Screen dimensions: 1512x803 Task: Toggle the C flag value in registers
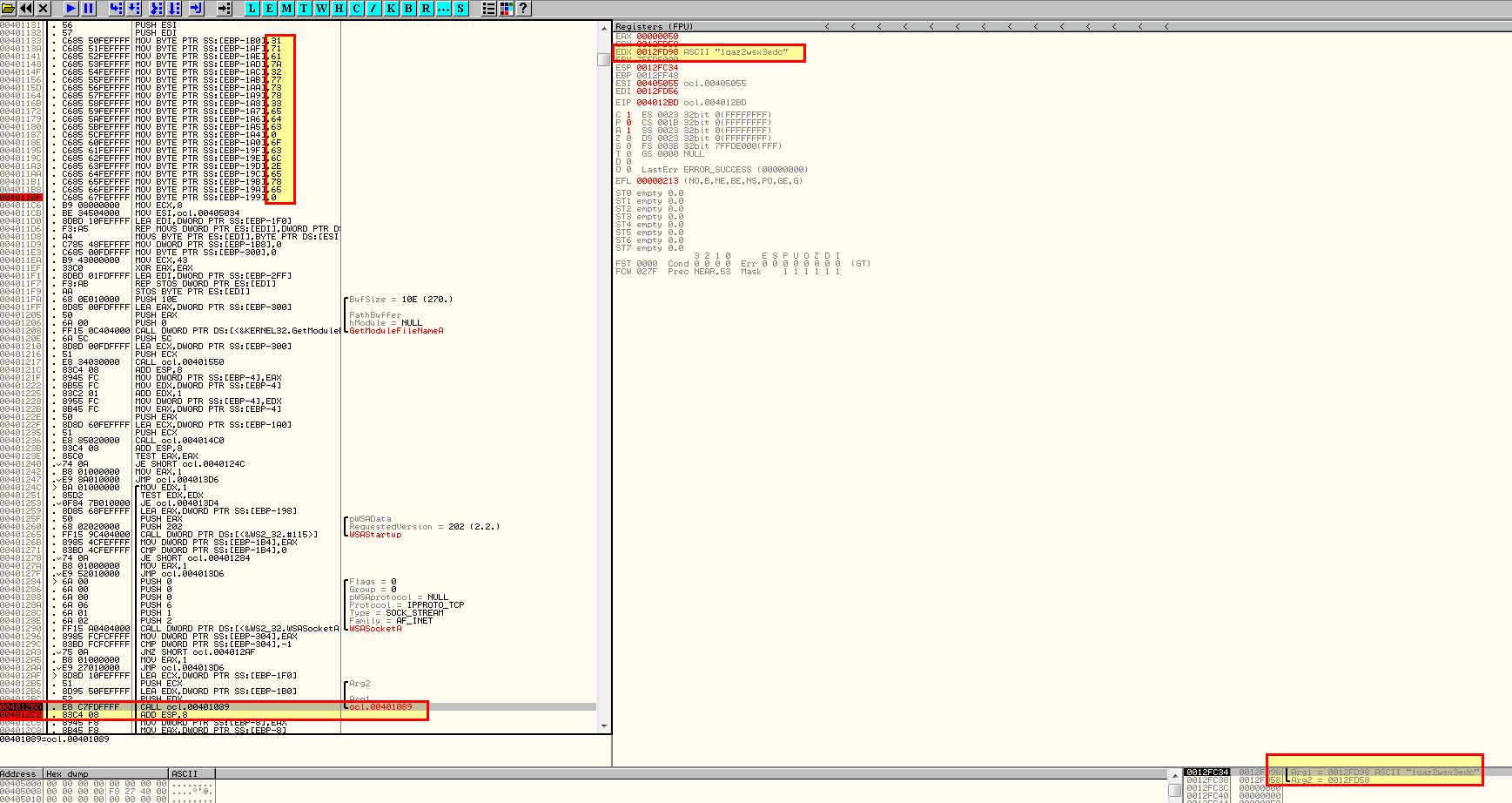(x=628, y=115)
